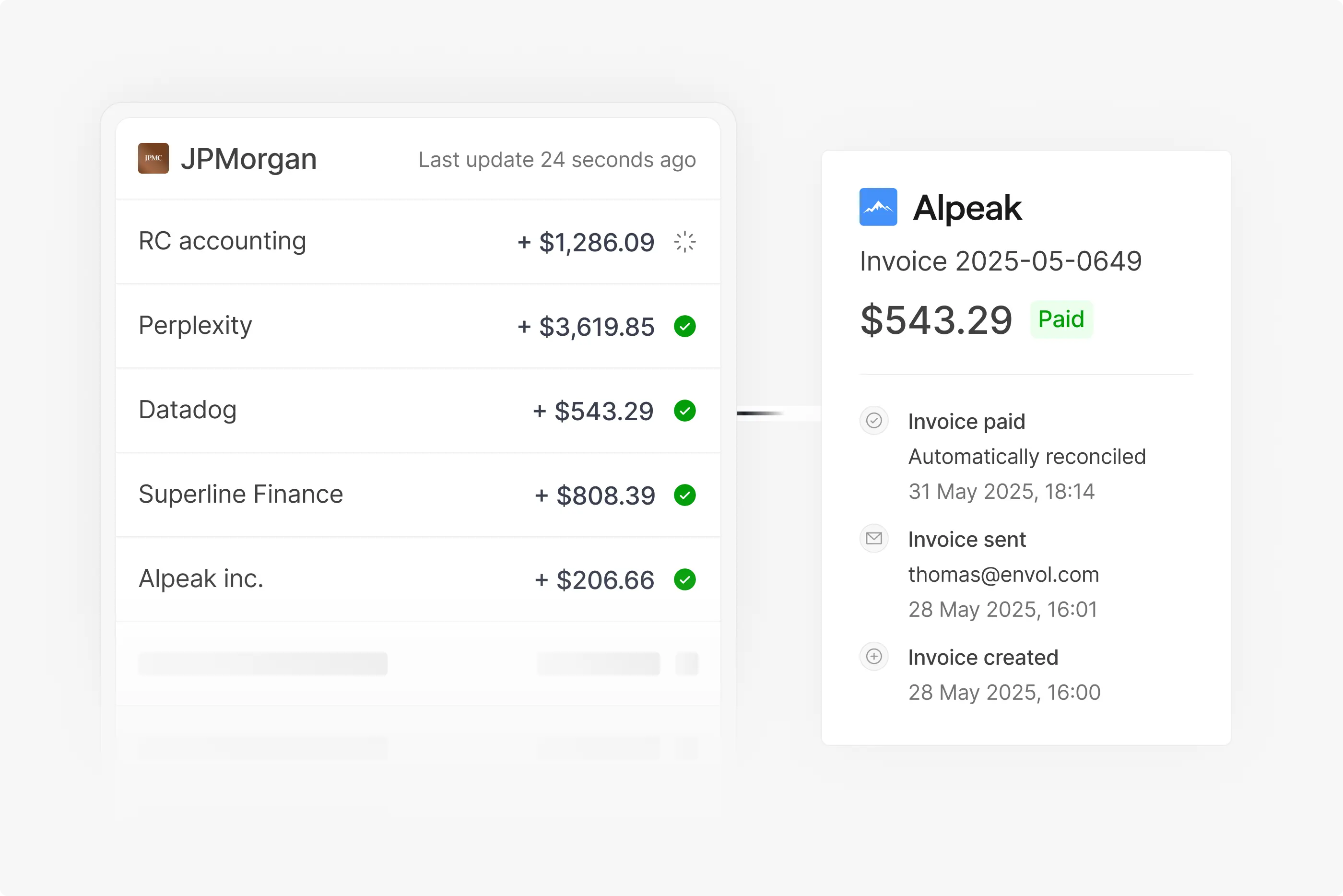Open the thomas@envol.com email address
The height and width of the screenshot is (896, 1343).
(1004, 574)
